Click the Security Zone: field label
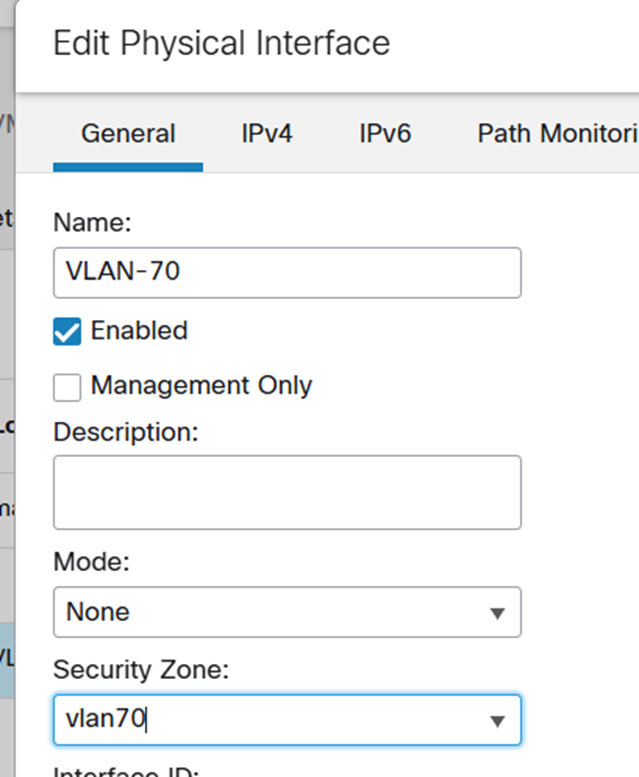The image size is (639, 777). point(141,670)
